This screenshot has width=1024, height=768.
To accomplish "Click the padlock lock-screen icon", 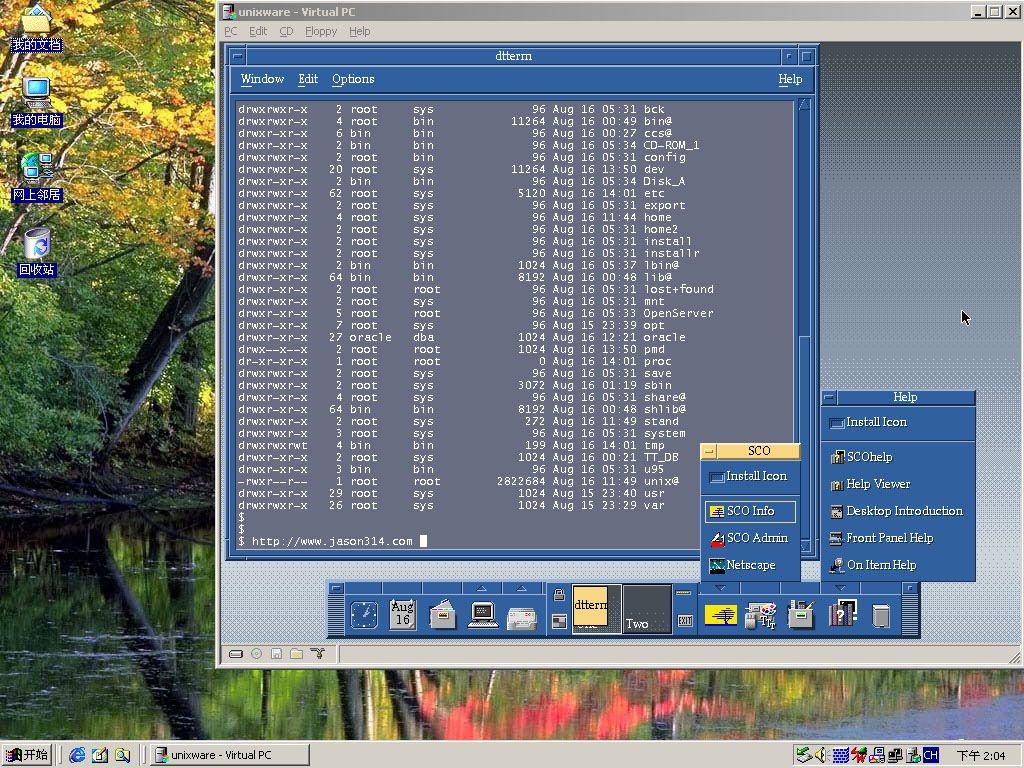I will pos(559,595).
